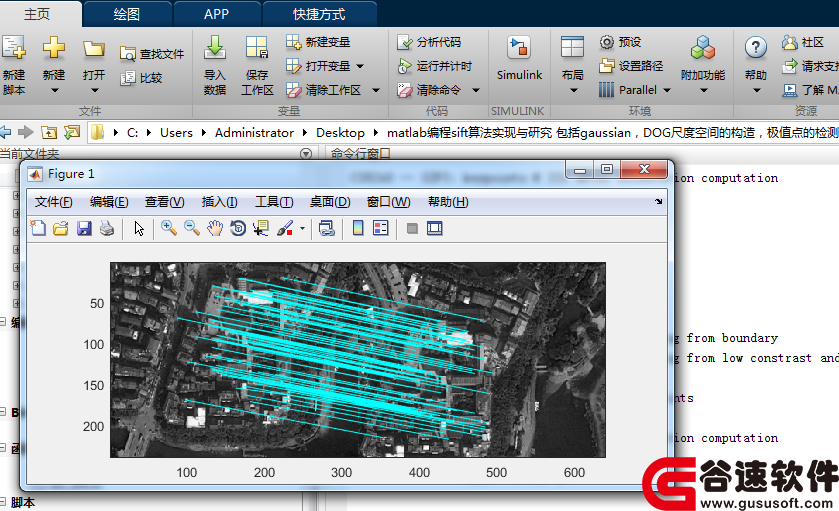Expand 清除工作区 dropdown arrow
The image size is (839, 511).
(376, 90)
